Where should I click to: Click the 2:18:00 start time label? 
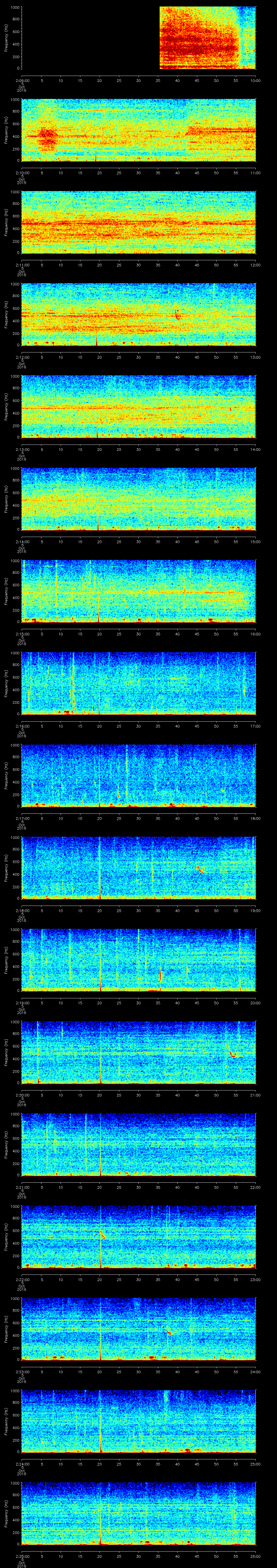point(22,910)
